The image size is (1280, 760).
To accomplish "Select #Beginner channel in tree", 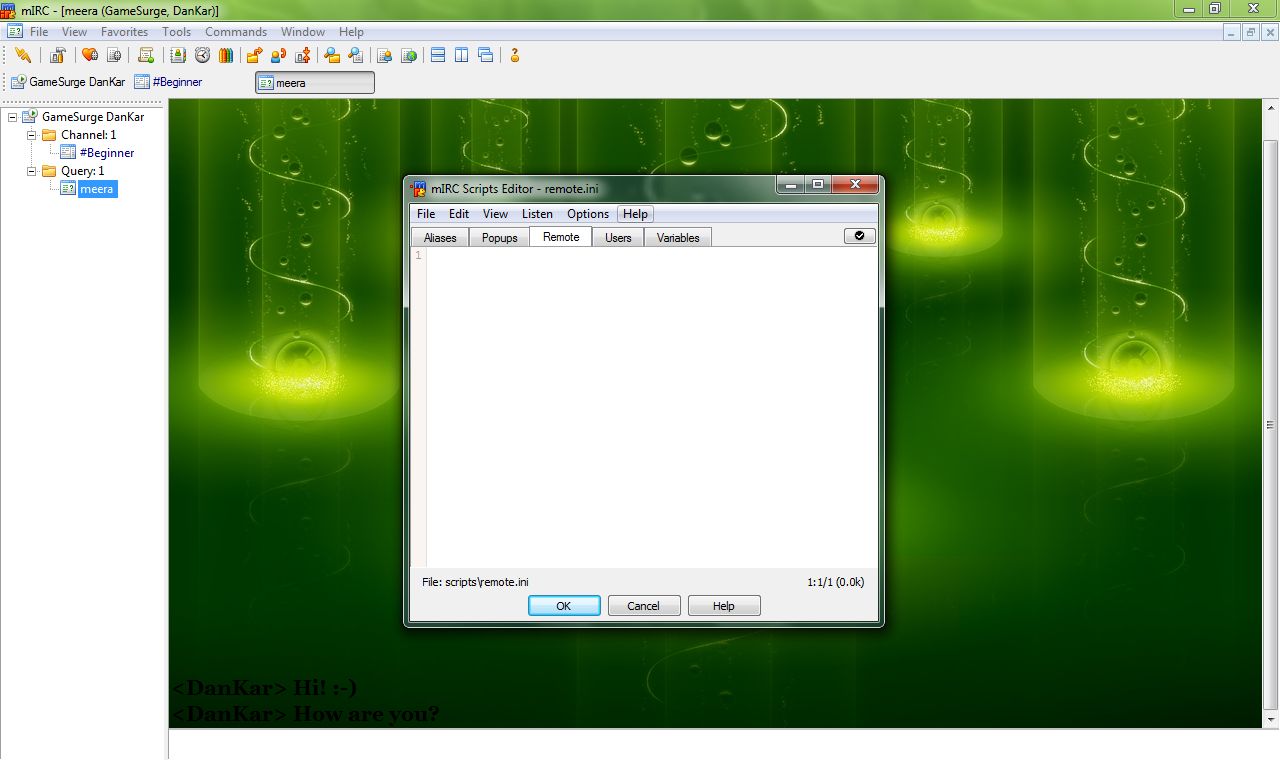I will (106, 153).
